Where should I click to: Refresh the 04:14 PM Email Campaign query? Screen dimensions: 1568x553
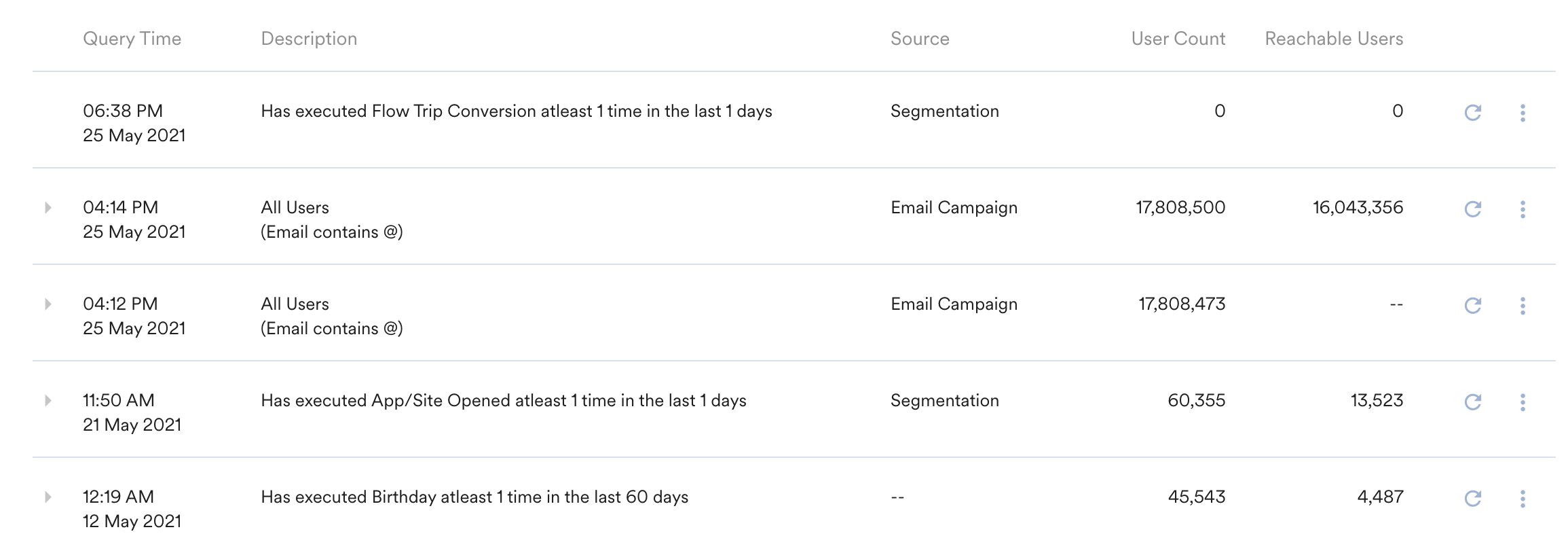coord(1472,209)
